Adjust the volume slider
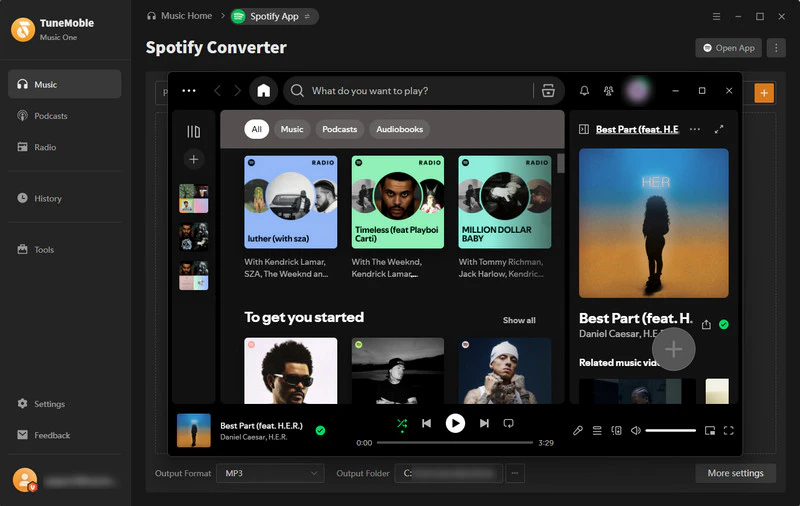This screenshot has height=506, width=800. [x=670, y=431]
